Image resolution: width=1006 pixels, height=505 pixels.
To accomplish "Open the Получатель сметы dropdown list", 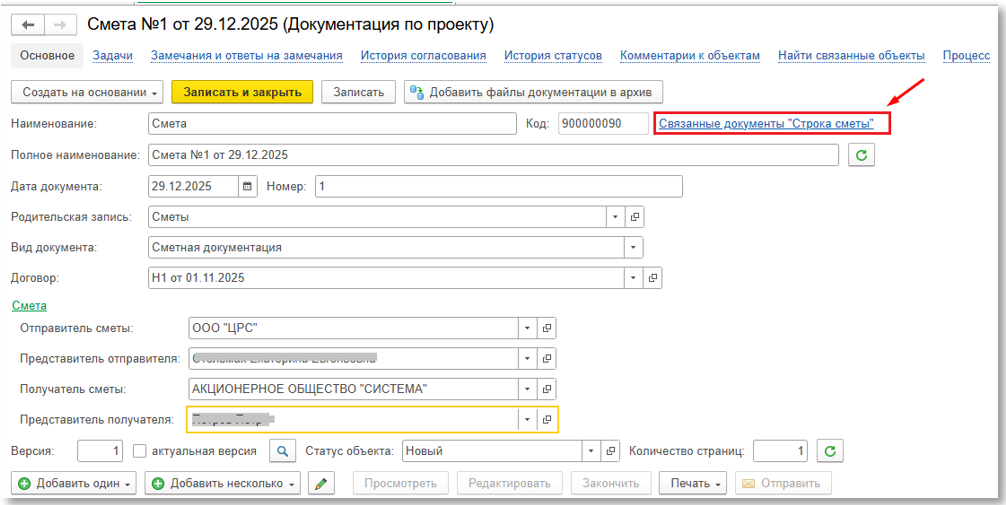I will pyautogui.click(x=527, y=389).
